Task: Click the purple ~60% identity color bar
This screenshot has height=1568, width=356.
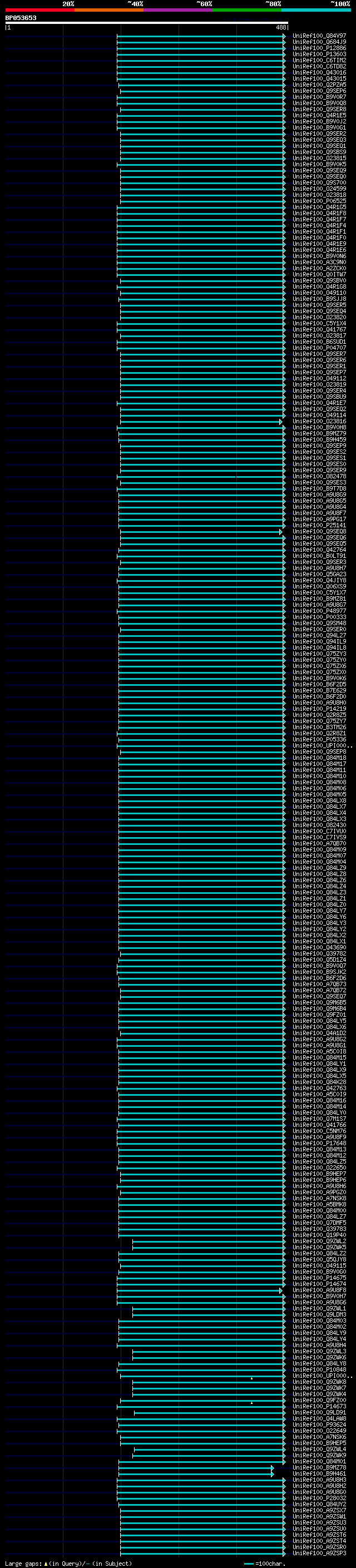Action: tap(179, 10)
